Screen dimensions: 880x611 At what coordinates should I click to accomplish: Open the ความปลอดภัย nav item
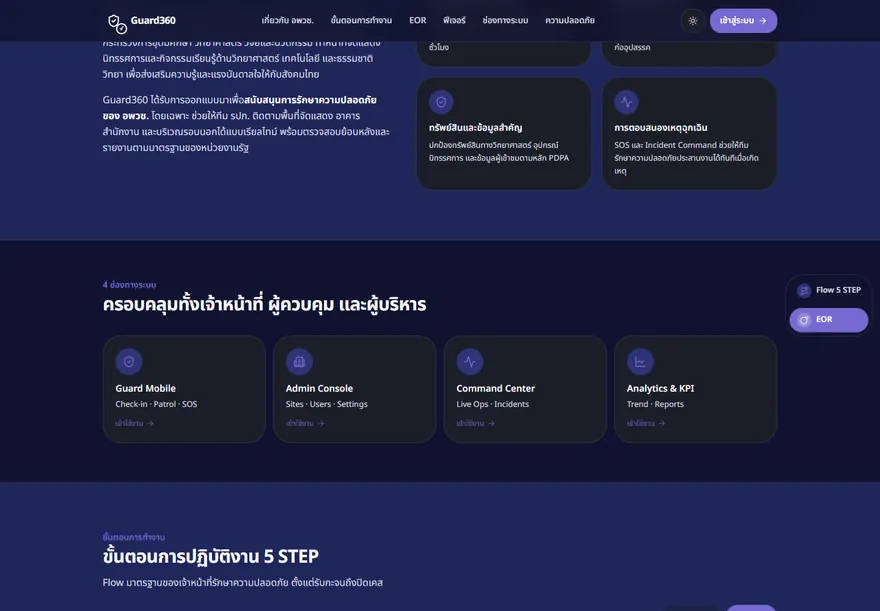[570, 21]
